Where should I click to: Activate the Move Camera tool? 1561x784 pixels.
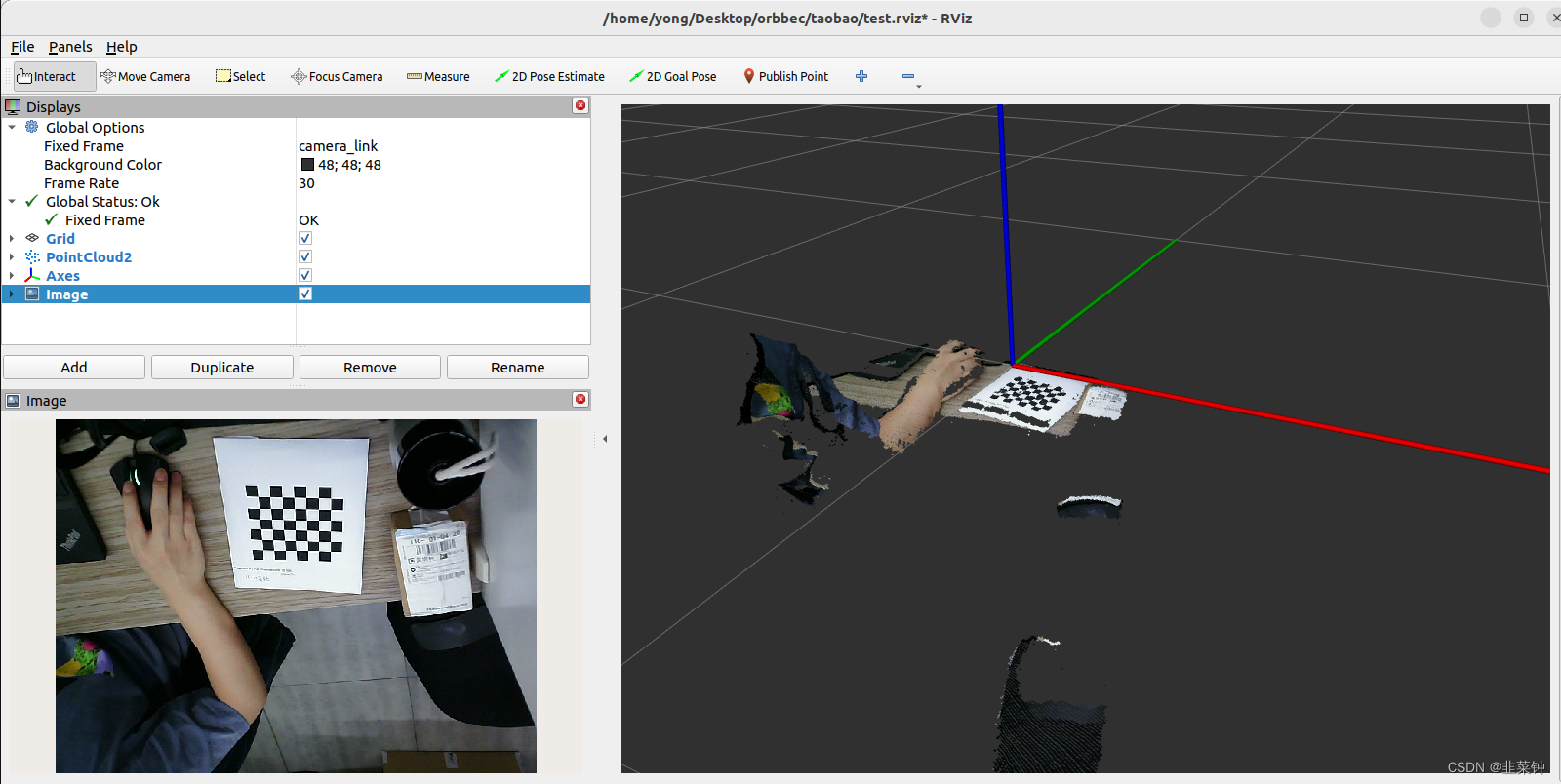pyautogui.click(x=145, y=76)
